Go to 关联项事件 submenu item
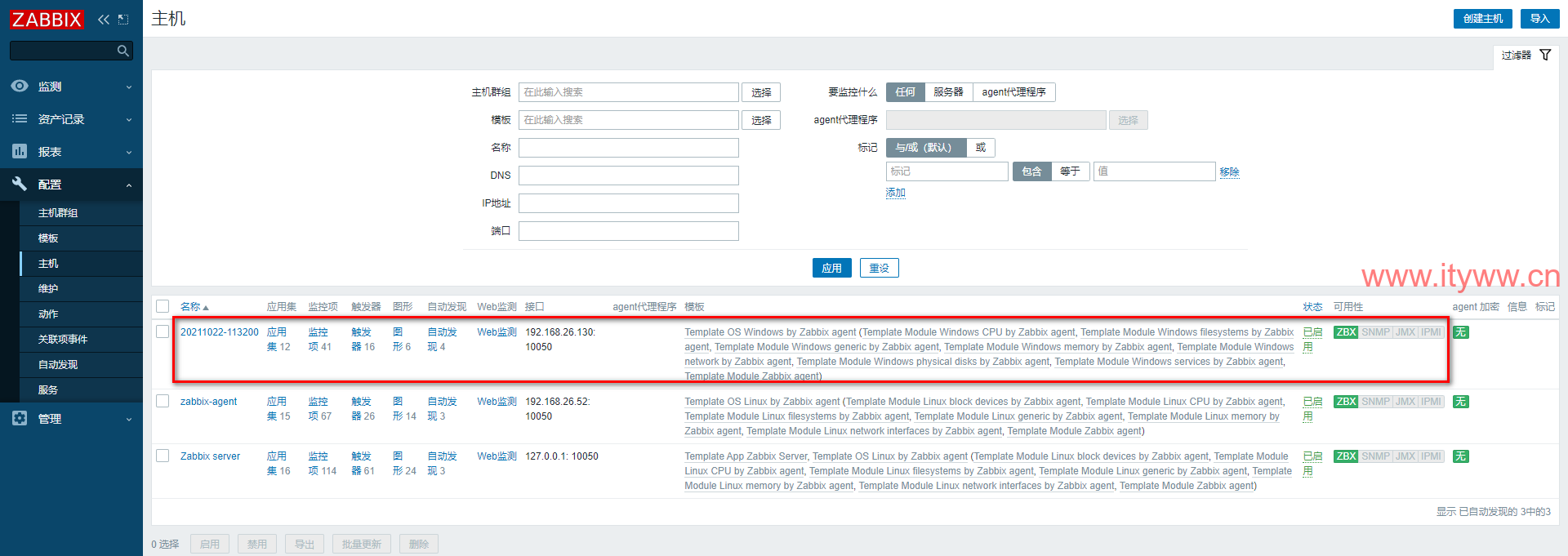The image size is (1568, 556). click(x=81, y=340)
